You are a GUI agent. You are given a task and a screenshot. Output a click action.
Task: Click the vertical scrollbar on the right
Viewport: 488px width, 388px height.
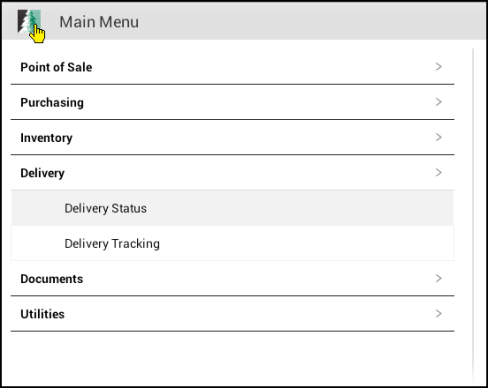pos(473,216)
